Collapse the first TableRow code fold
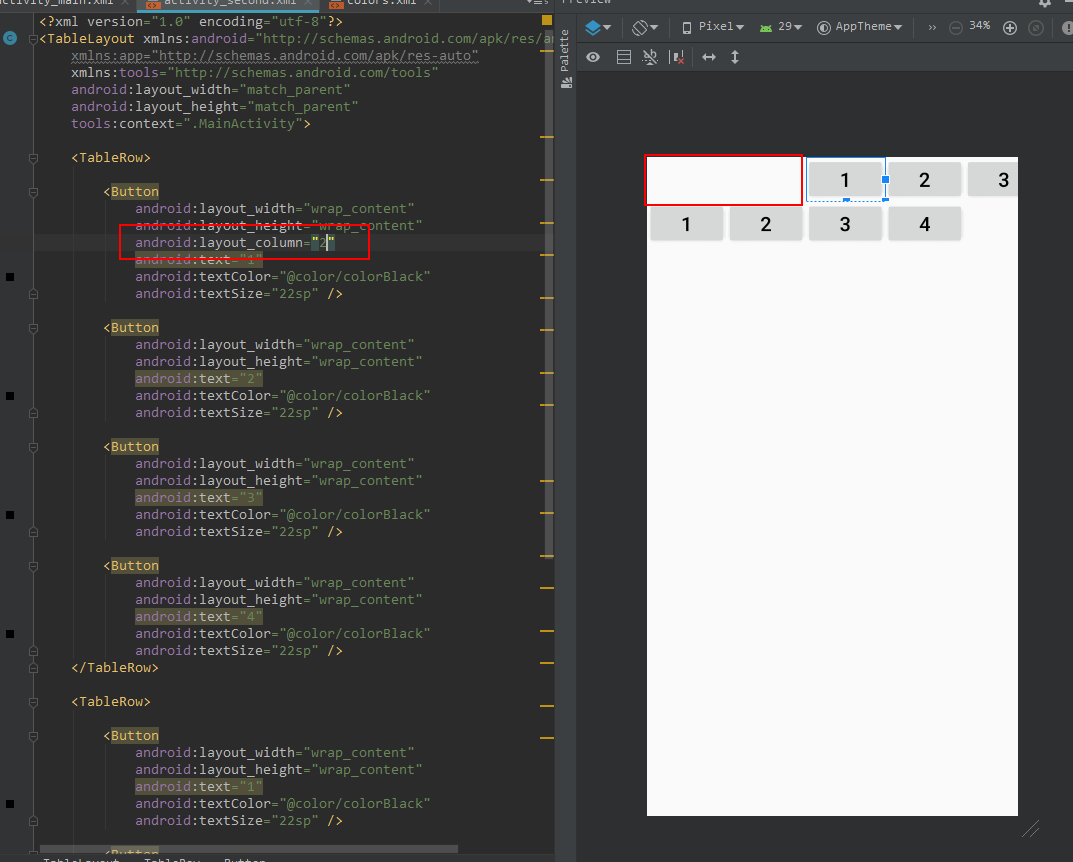This screenshot has width=1073, height=862. coord(33,158)
